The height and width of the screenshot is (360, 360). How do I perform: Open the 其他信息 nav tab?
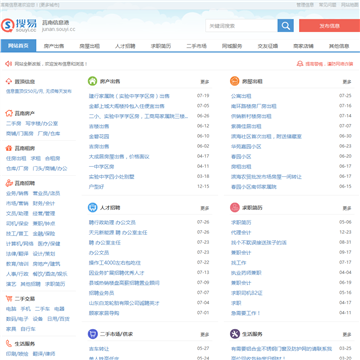pos(339,46)
